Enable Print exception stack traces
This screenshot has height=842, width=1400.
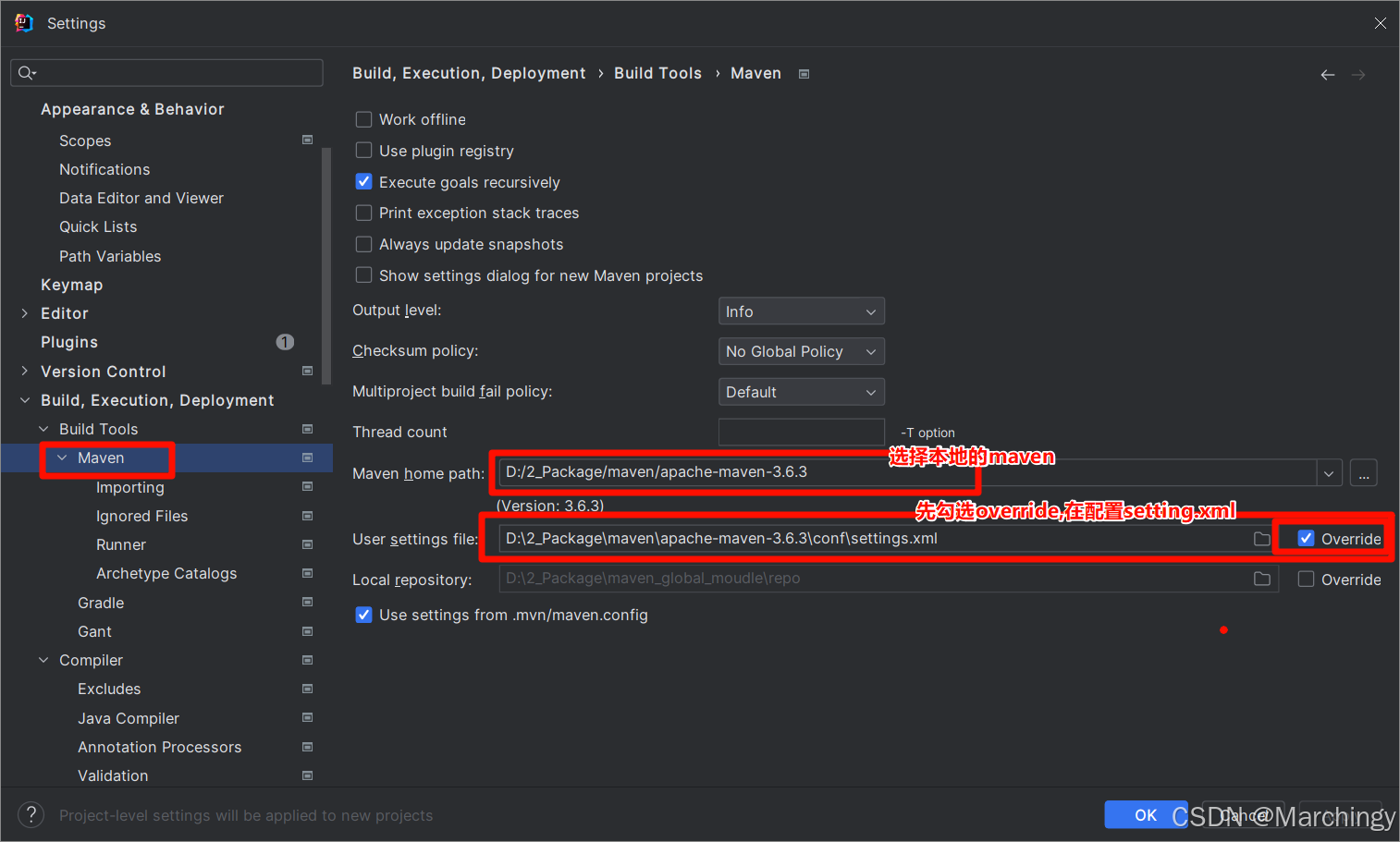click(x=364, y=213)
